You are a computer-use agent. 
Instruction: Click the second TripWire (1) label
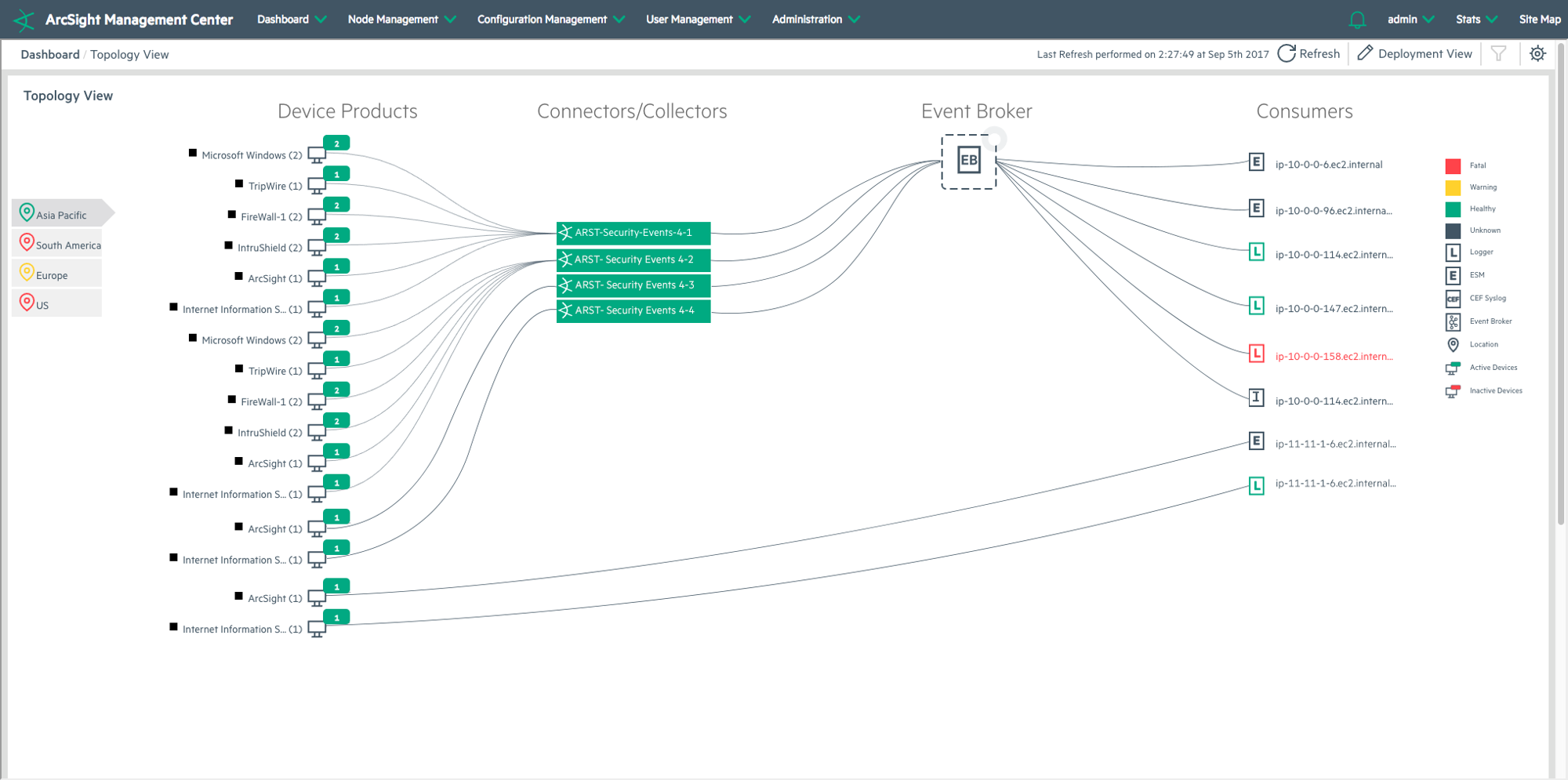pos(275,371)
